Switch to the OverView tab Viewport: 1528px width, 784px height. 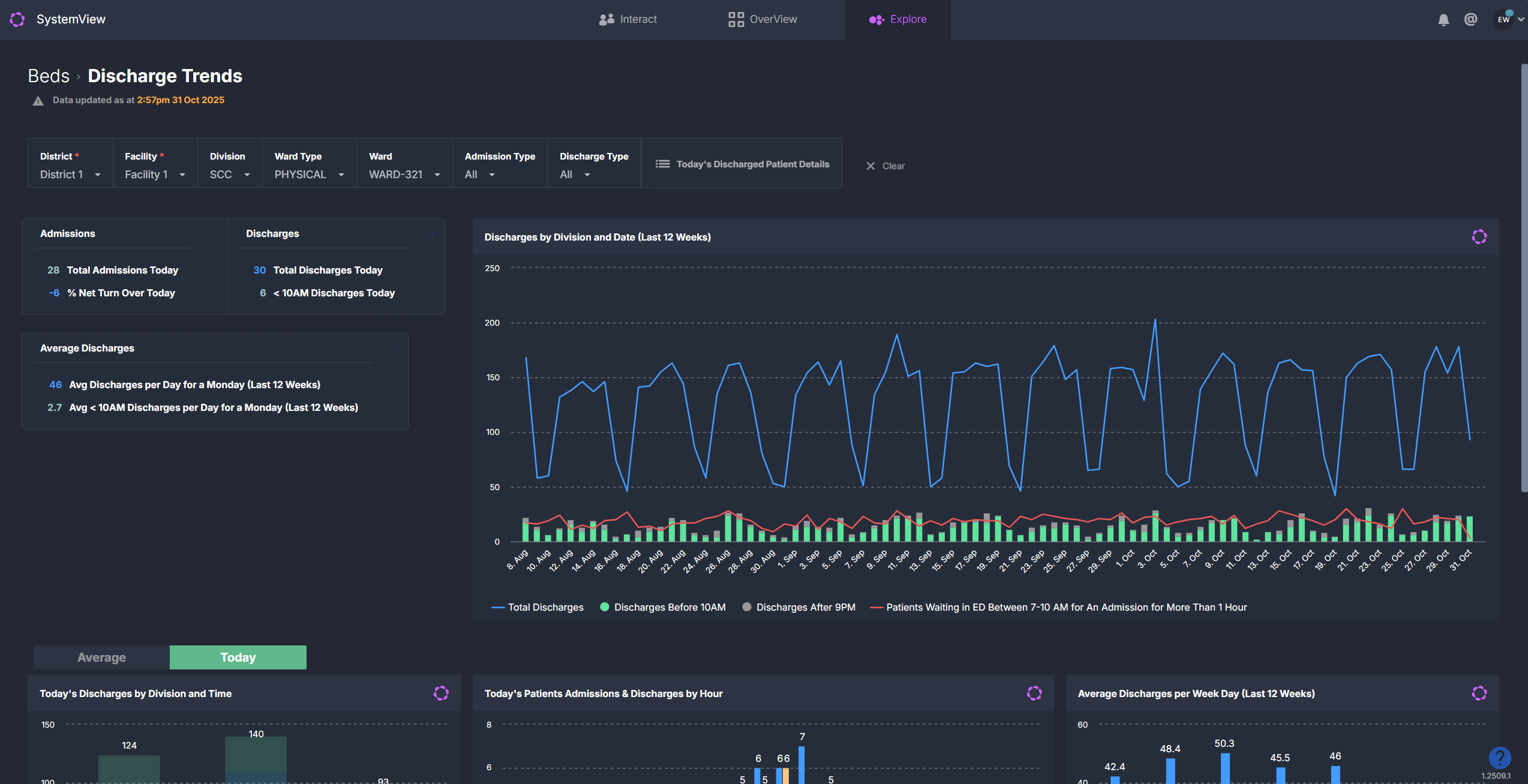point(763,19)
